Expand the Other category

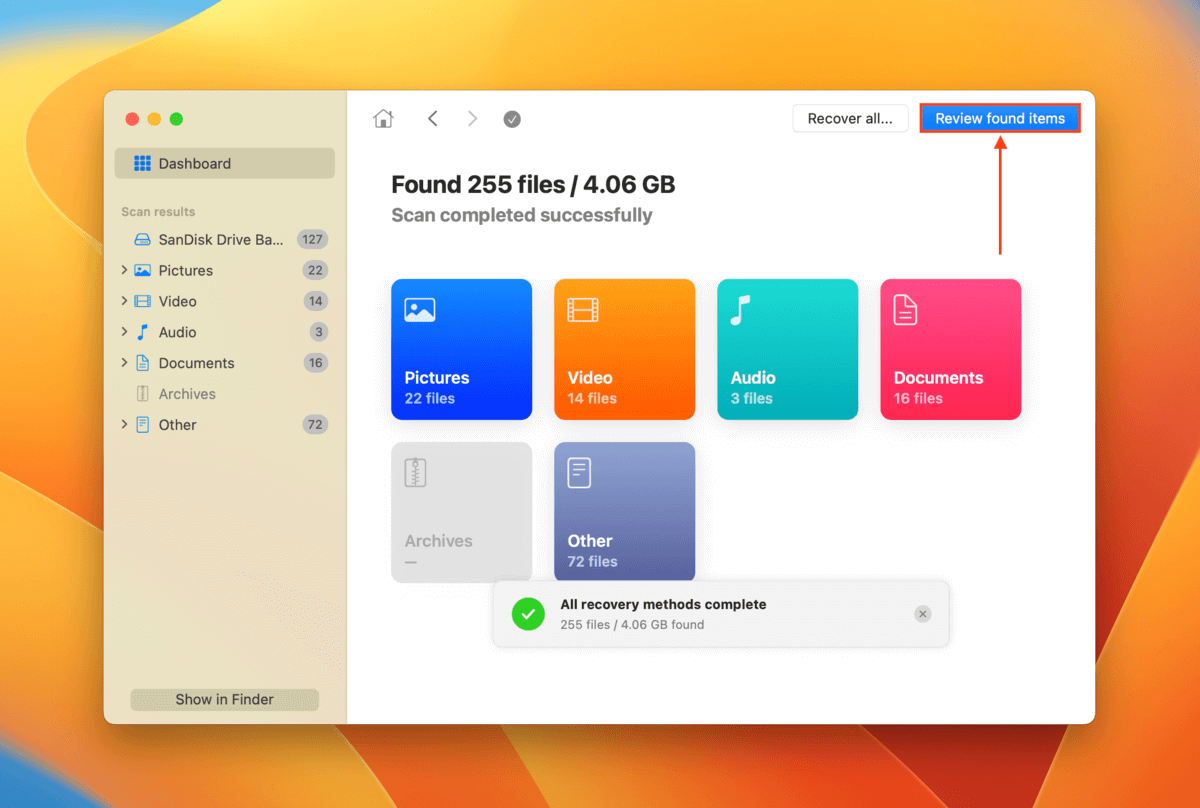tap(124, 425)
